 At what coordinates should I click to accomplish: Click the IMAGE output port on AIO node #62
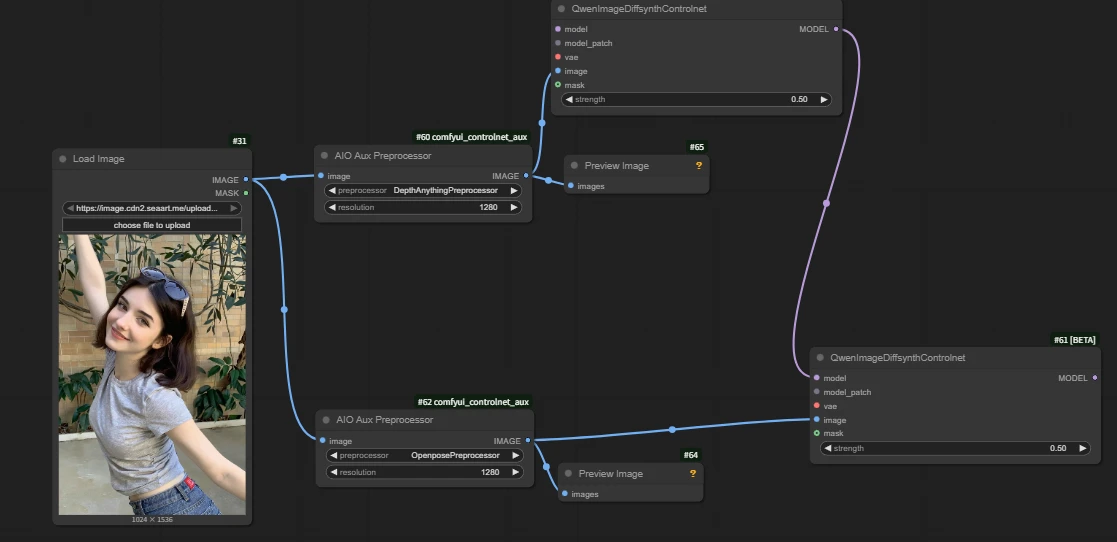[528, 441]
